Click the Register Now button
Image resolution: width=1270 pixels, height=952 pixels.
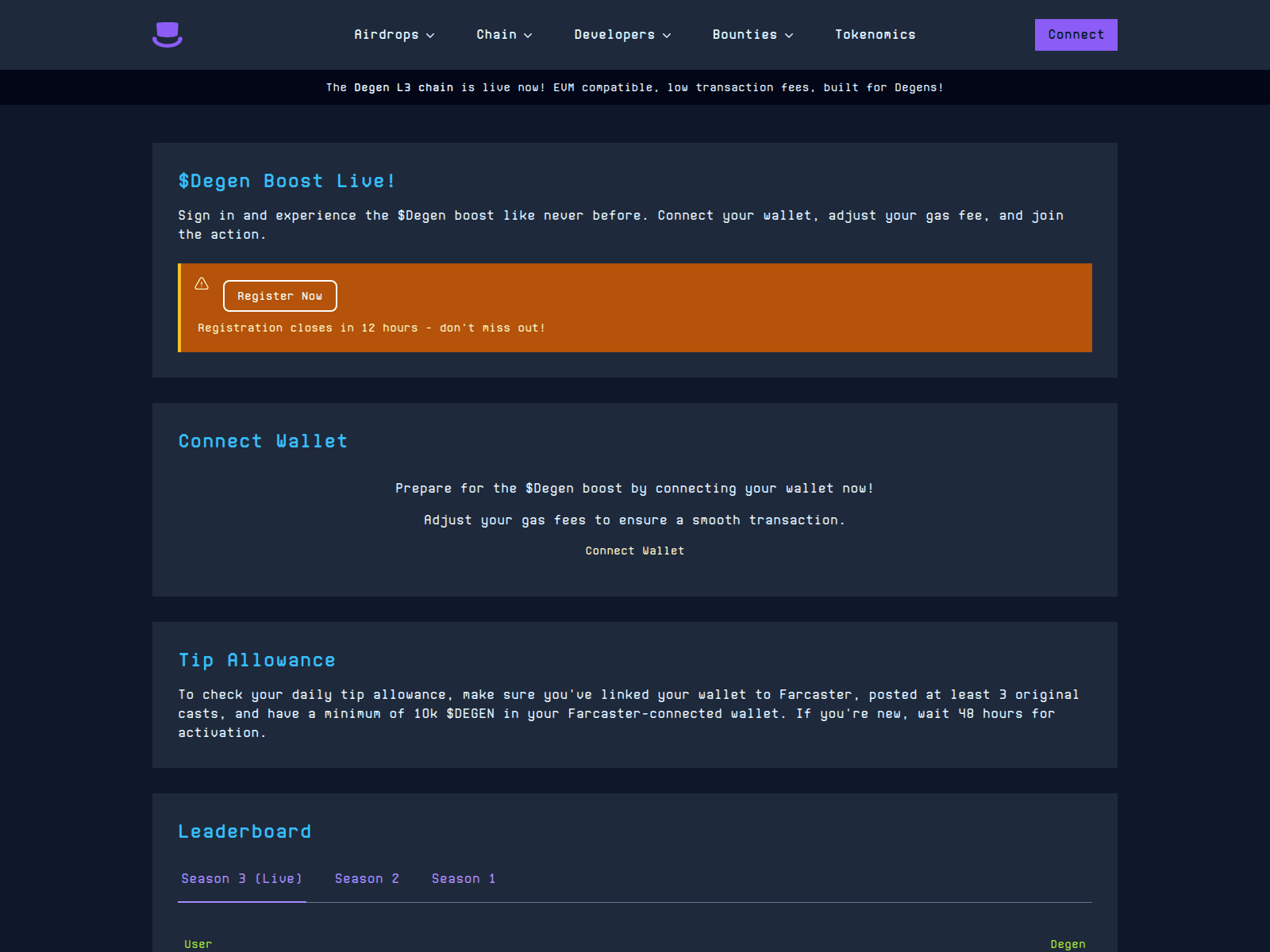click(279, 296)
